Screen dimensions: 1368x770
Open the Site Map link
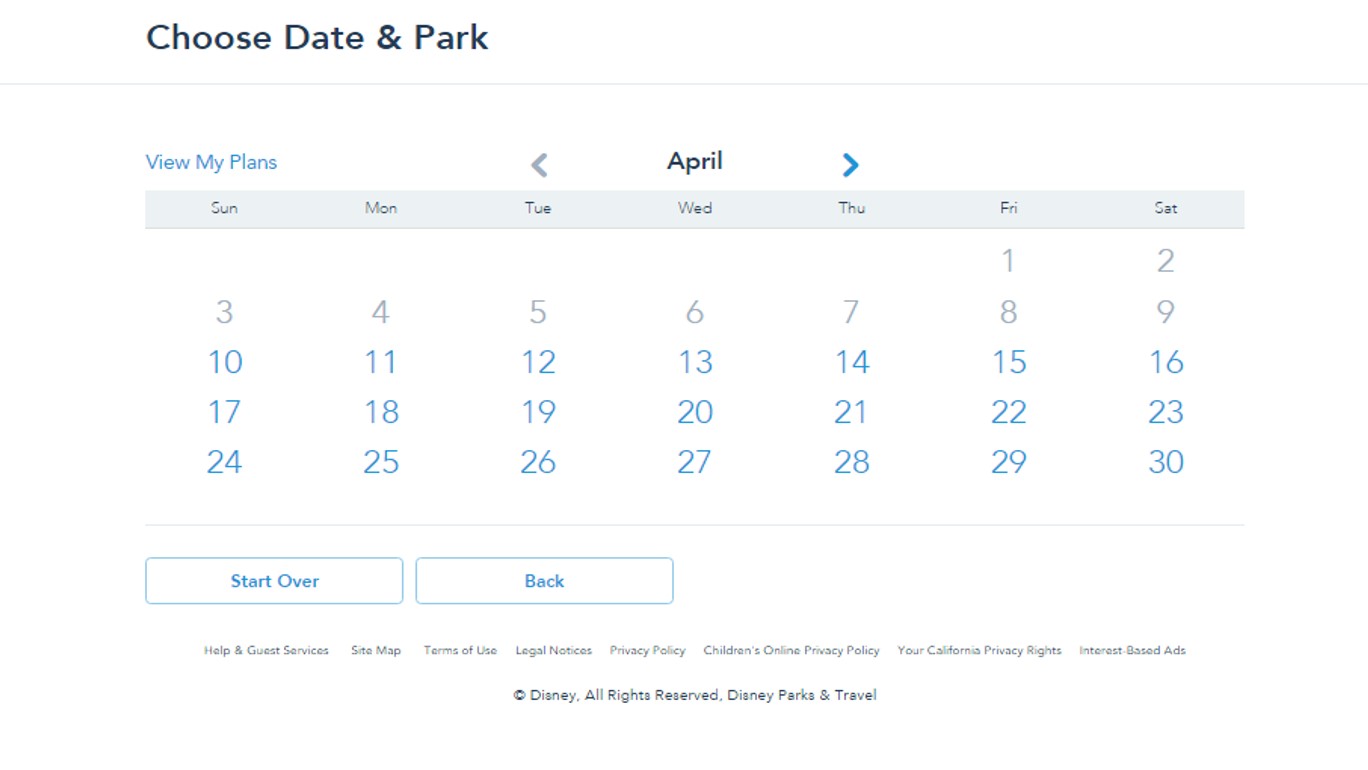(x=376, y=650)
